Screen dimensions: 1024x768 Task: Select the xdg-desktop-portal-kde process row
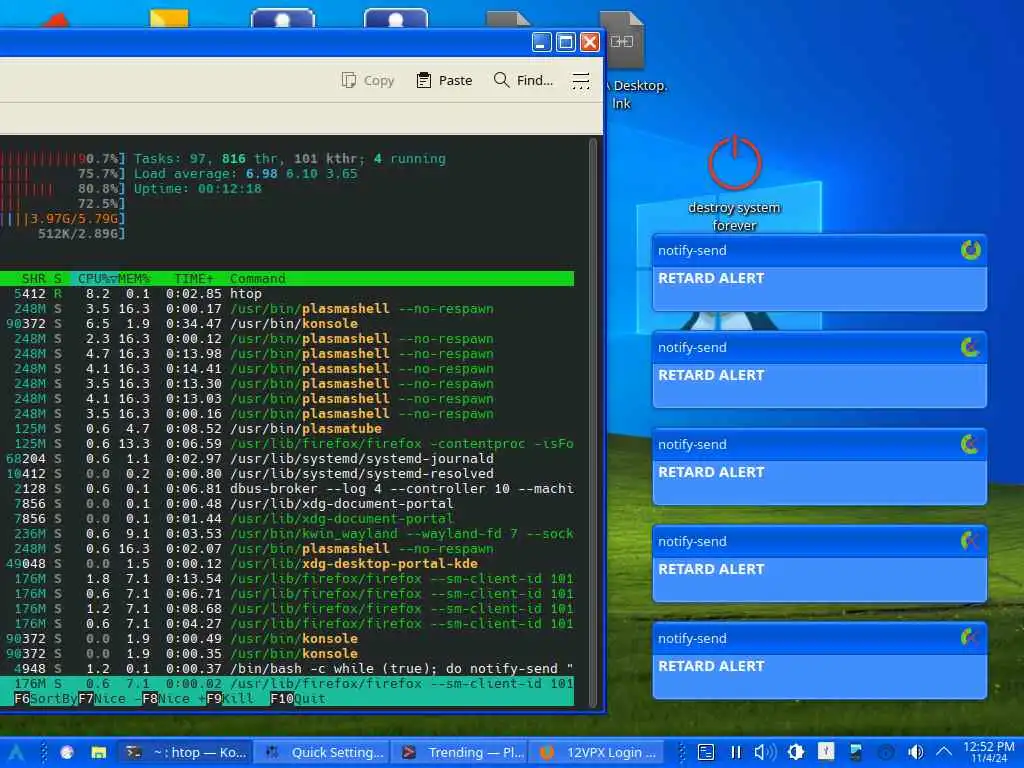click(287, 564)
